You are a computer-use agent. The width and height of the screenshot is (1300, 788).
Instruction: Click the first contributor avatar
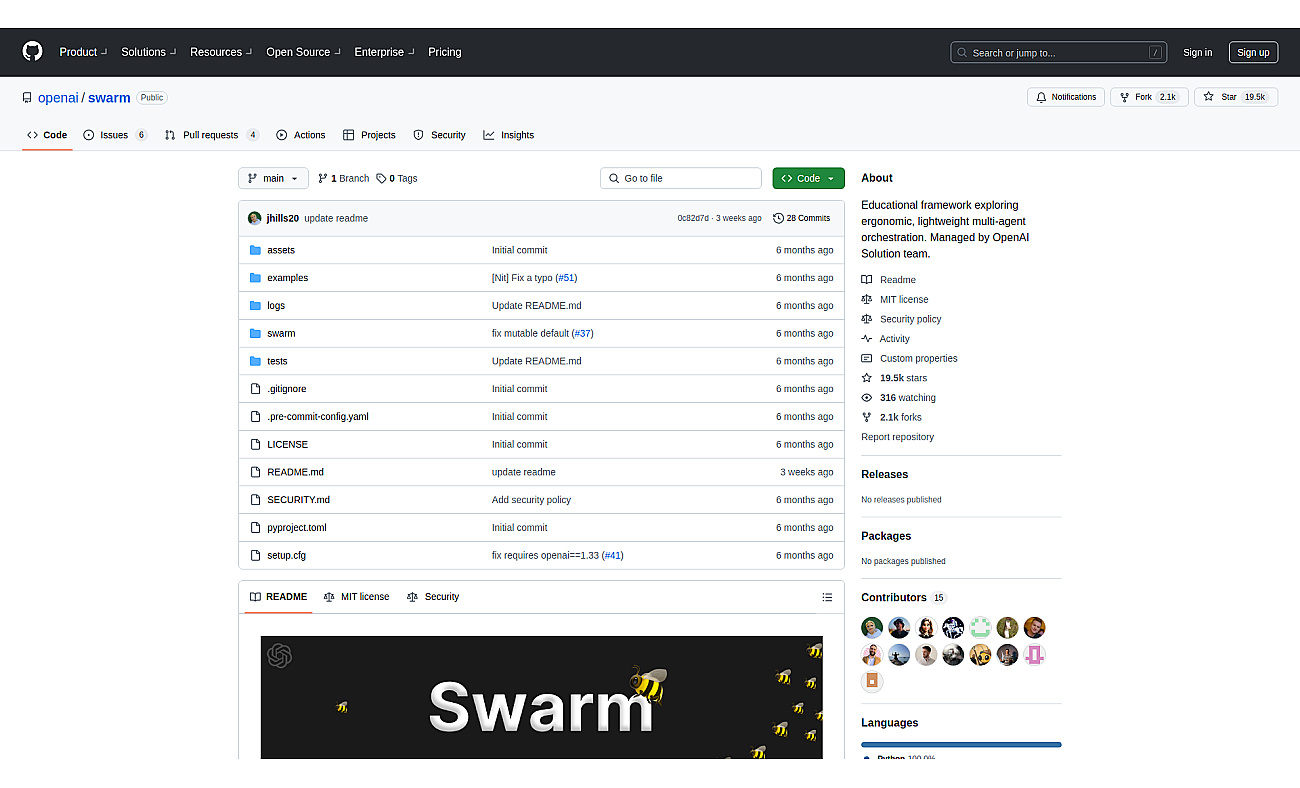point(872,628)
